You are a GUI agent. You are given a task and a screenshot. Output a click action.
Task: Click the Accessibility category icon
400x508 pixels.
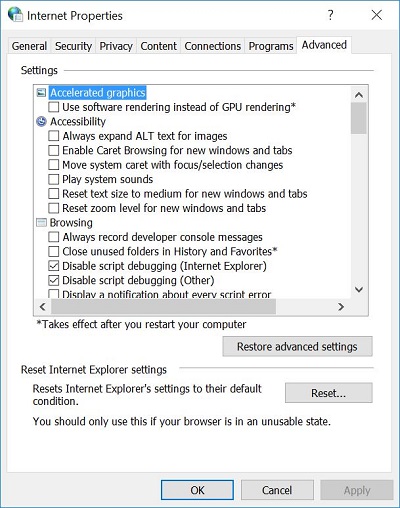pos(41,122)
